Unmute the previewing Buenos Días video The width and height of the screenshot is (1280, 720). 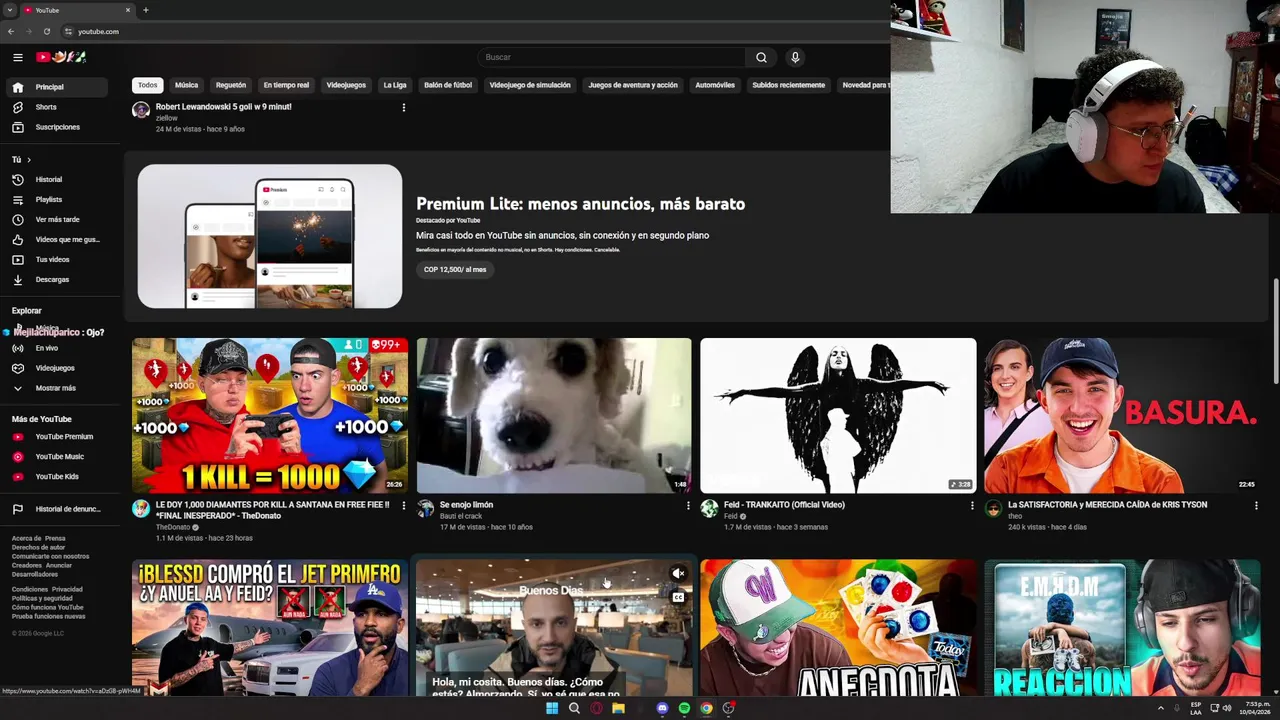[678, 573]
